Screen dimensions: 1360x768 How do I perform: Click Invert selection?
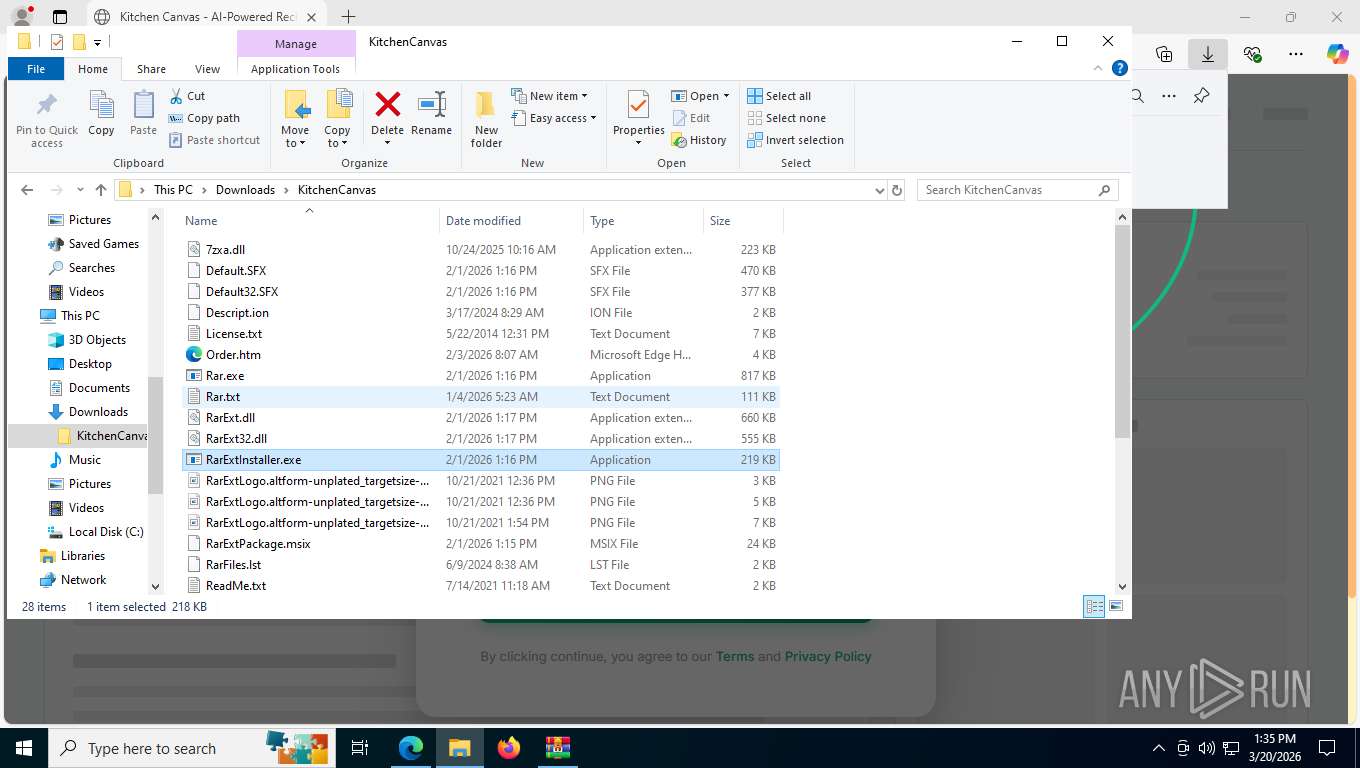[x=795, y=140]
